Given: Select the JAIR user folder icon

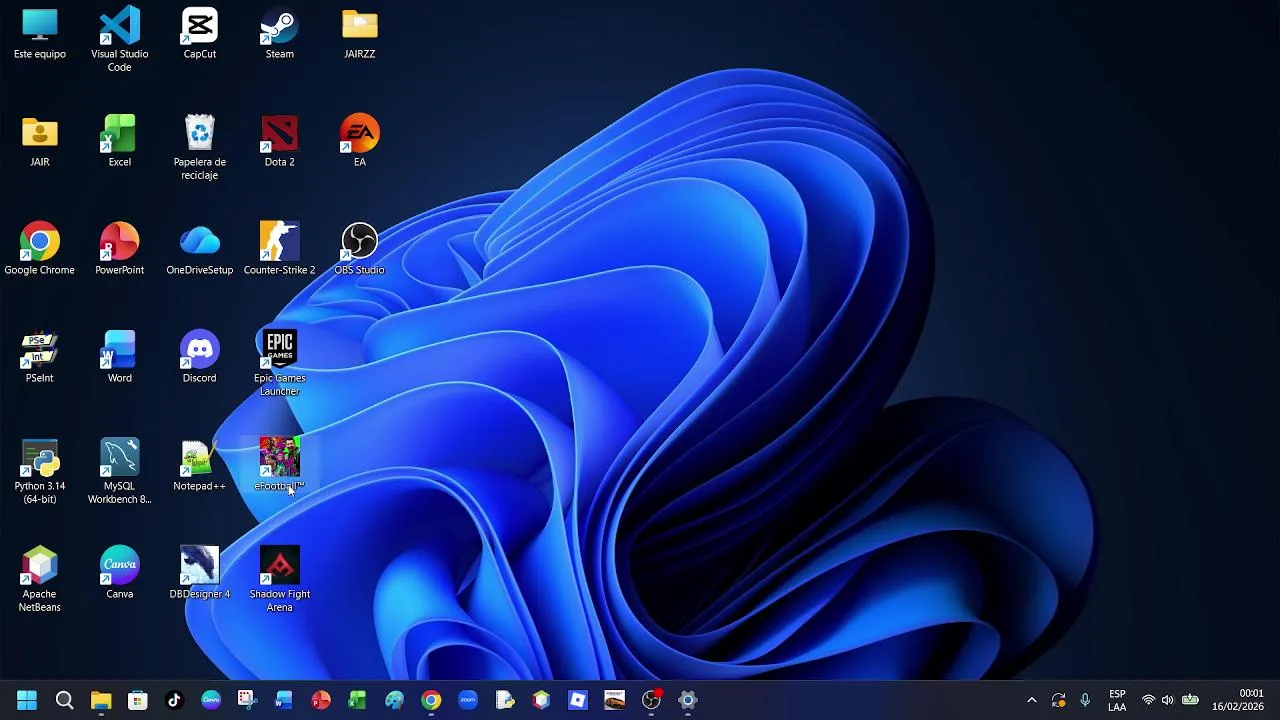Looking at the screenshot, I should point(40,142).
